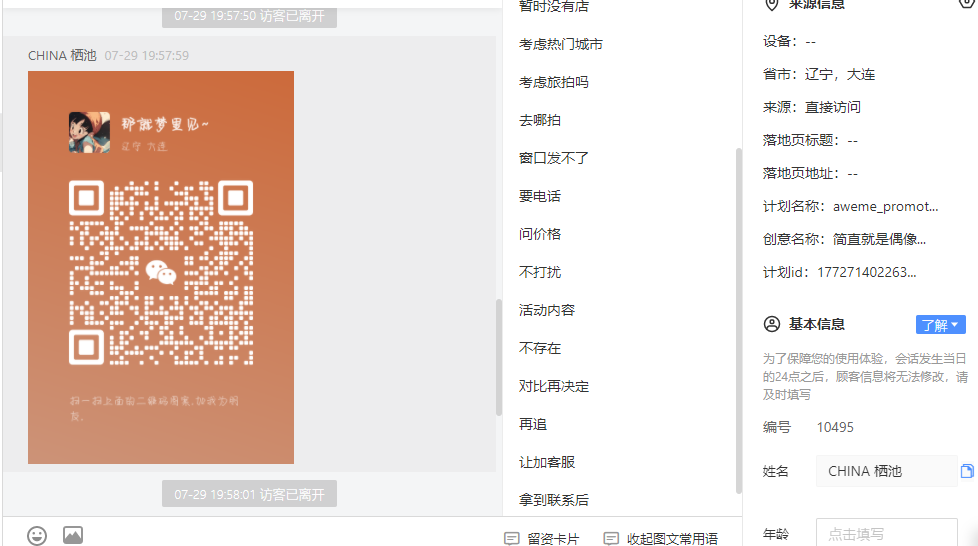Select the quick phrase 不打扰
Viewport: 978px width, 546px height.
(x=540, y=273)
